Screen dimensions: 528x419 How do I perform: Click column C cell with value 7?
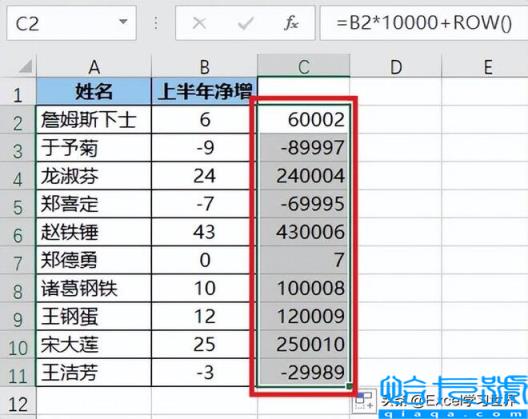coord(303,260)
